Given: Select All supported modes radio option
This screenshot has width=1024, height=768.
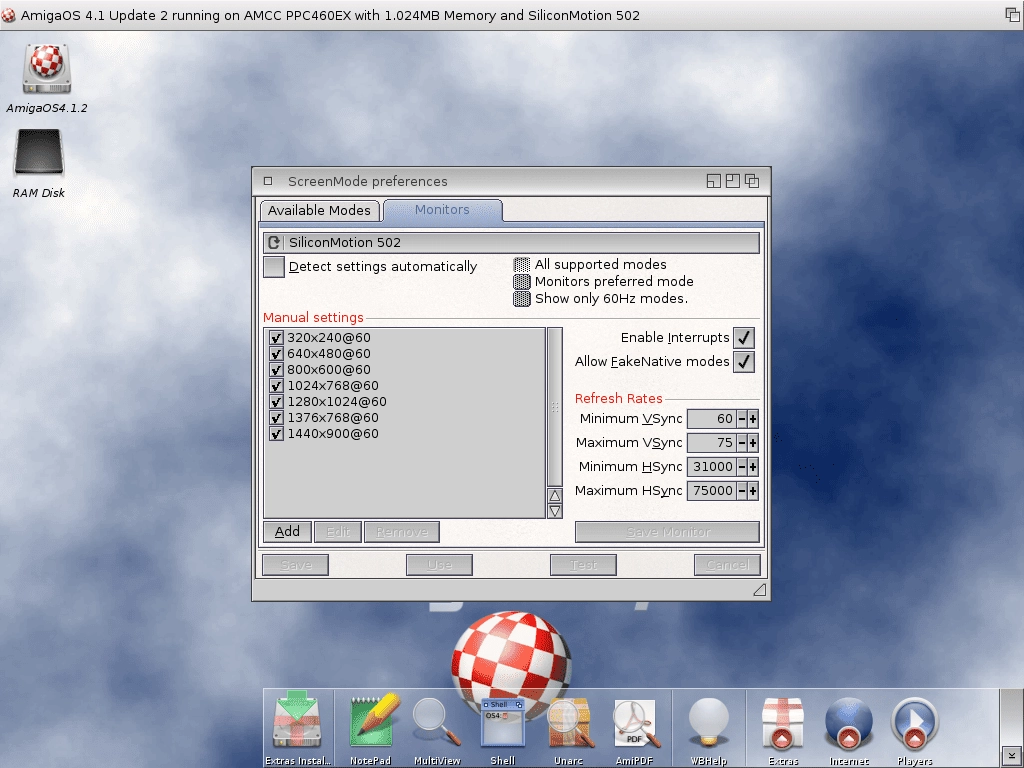Looking at the screenshot, I should pyautogui.click(x=522, y=264).
